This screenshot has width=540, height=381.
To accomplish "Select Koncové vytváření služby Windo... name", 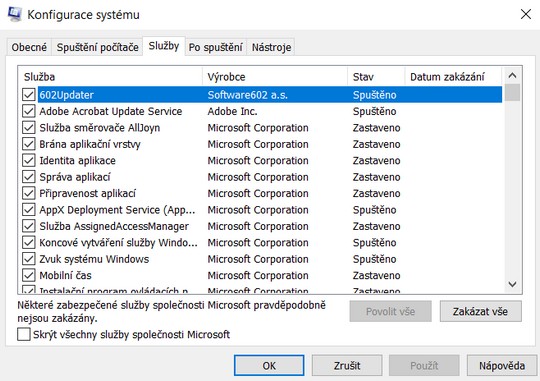I will [118, 243].
